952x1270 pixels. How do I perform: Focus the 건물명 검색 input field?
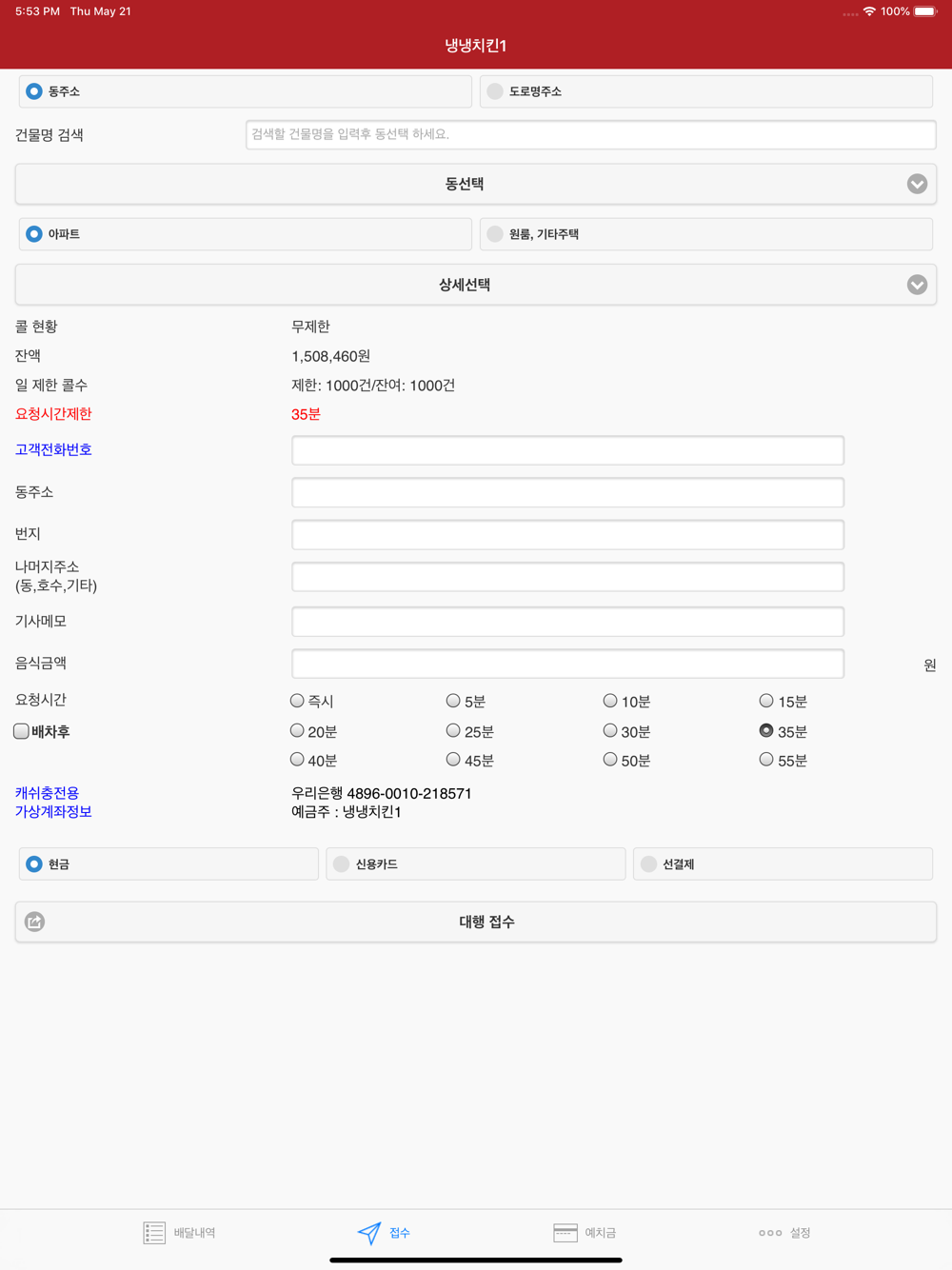click(x=591, y=134)
